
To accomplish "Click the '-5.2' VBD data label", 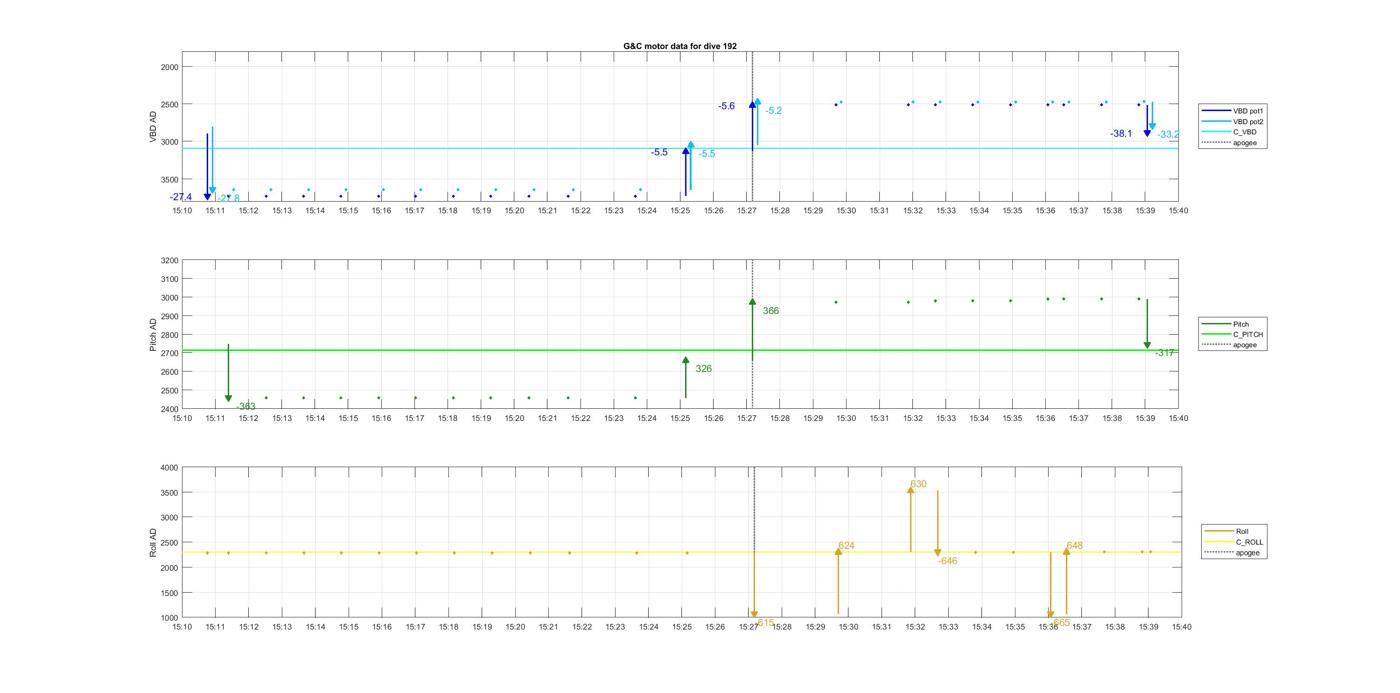I will point(773,111).
